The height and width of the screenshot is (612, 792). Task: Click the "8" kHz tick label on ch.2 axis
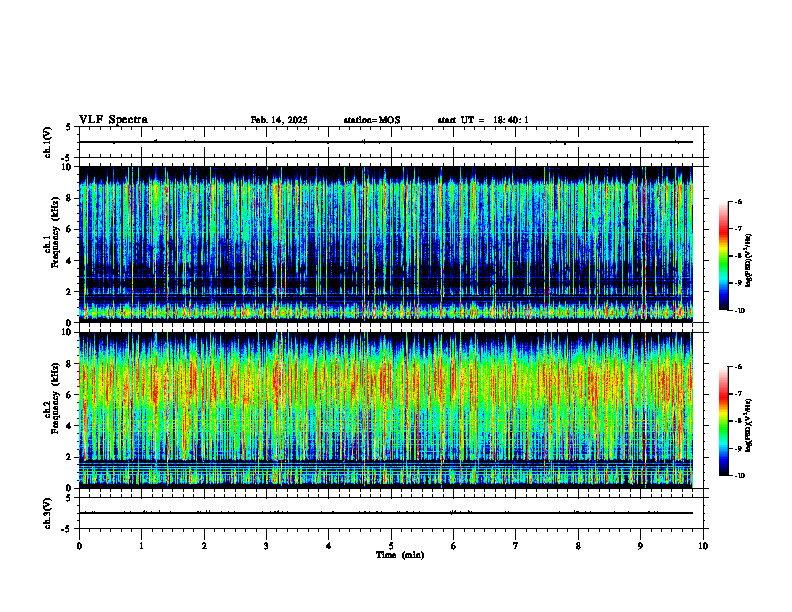coord(71,364)
